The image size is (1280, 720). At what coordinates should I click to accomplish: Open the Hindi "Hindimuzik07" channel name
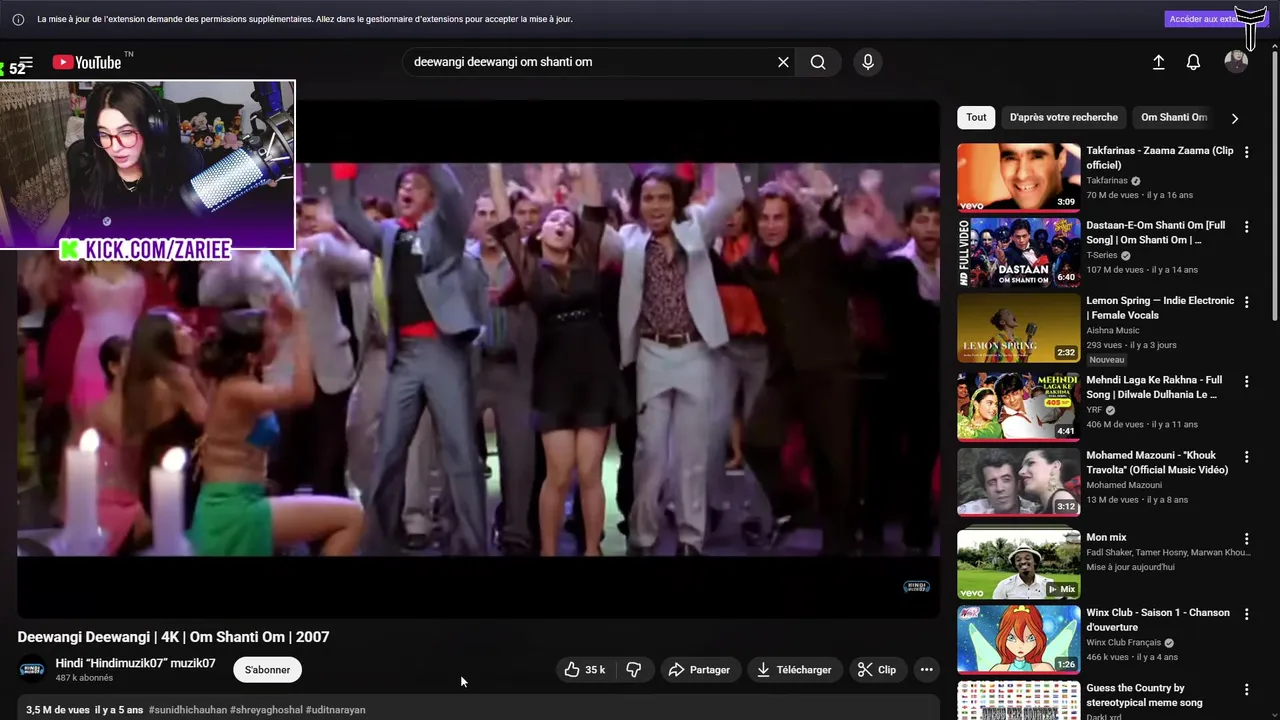tap(135, 664)
